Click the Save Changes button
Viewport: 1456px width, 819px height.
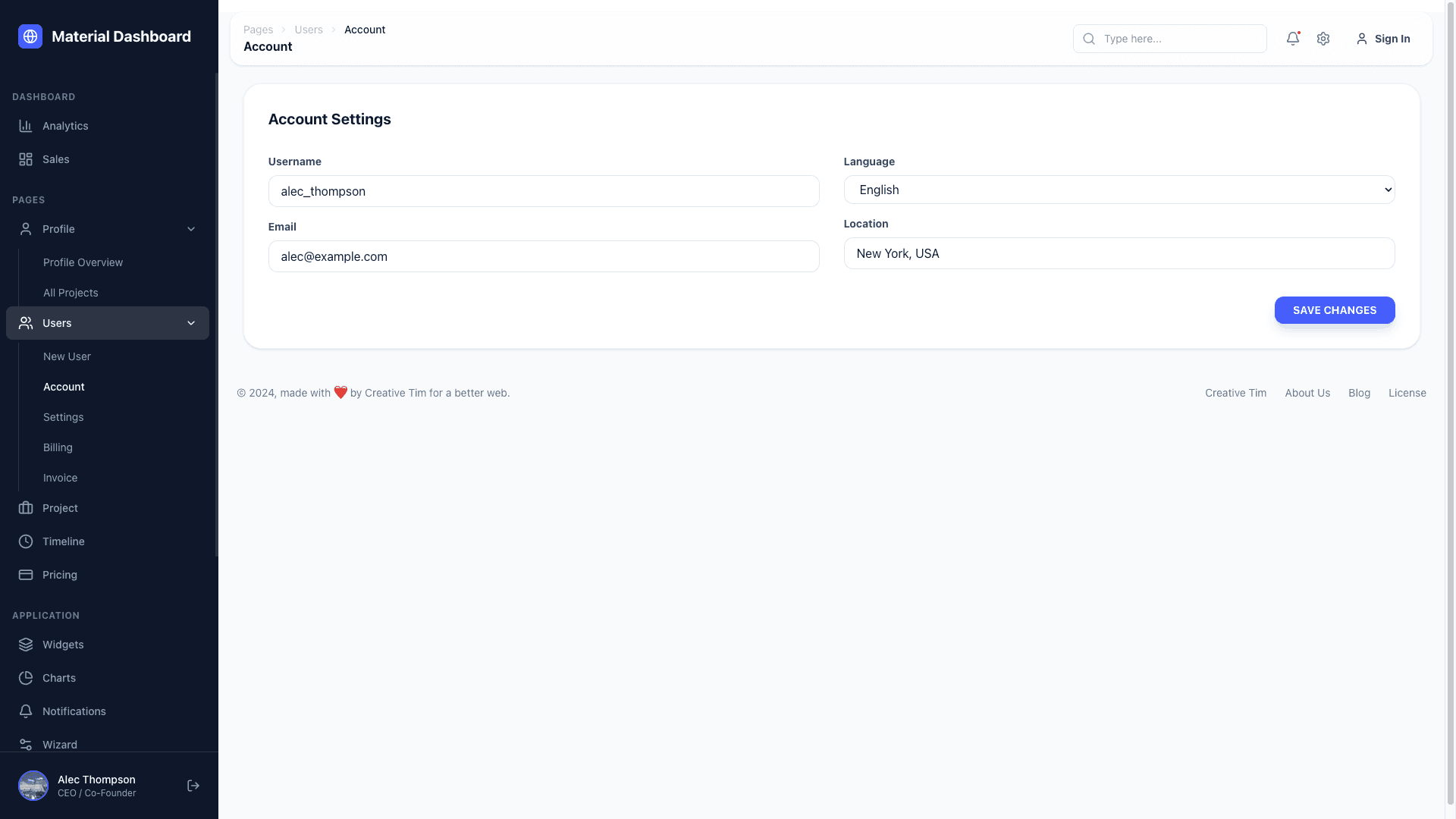pyautogui.click(x=1334, y=310)
